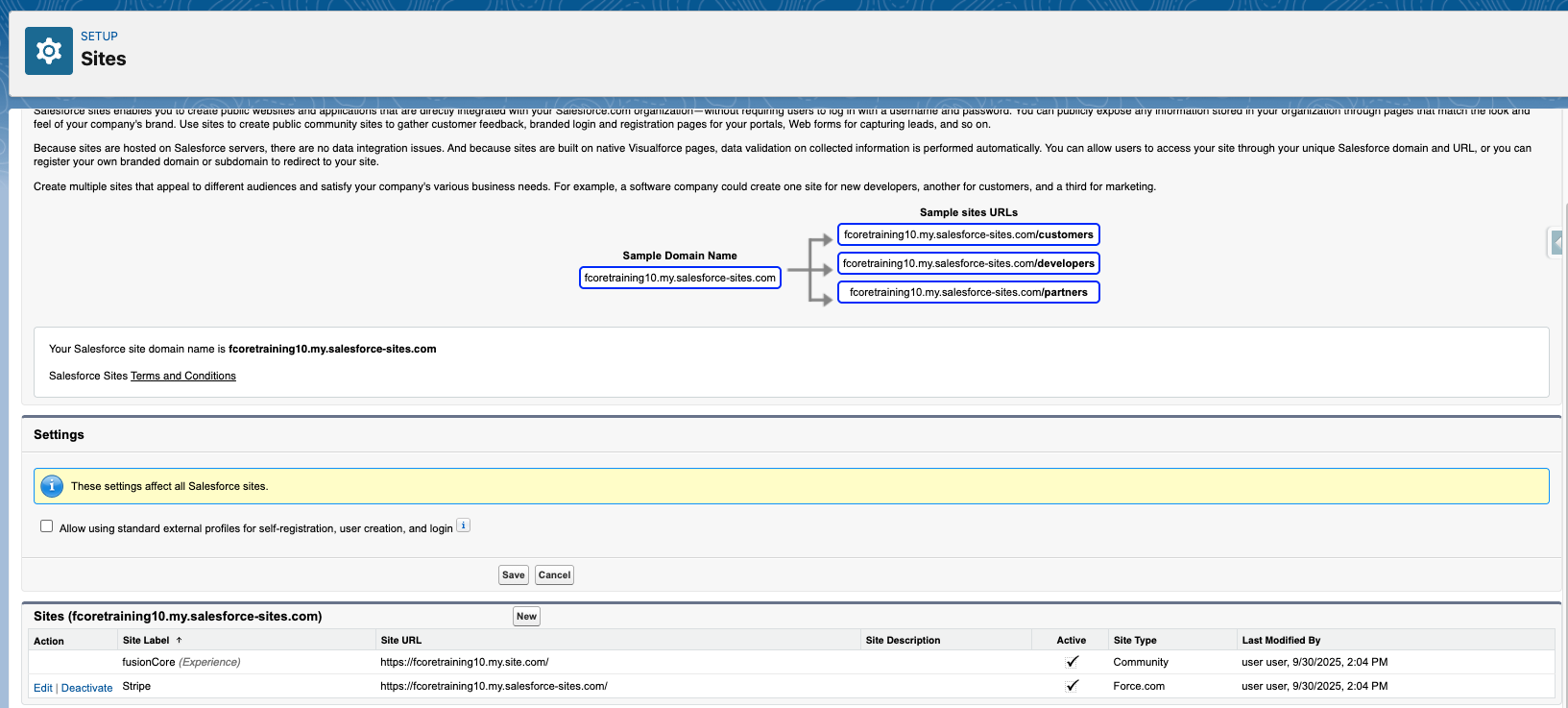Viewport: 1568px width, 708px height.
Task: Expand the collapsed side panel handle
Action: click(x=1556, y=242)
